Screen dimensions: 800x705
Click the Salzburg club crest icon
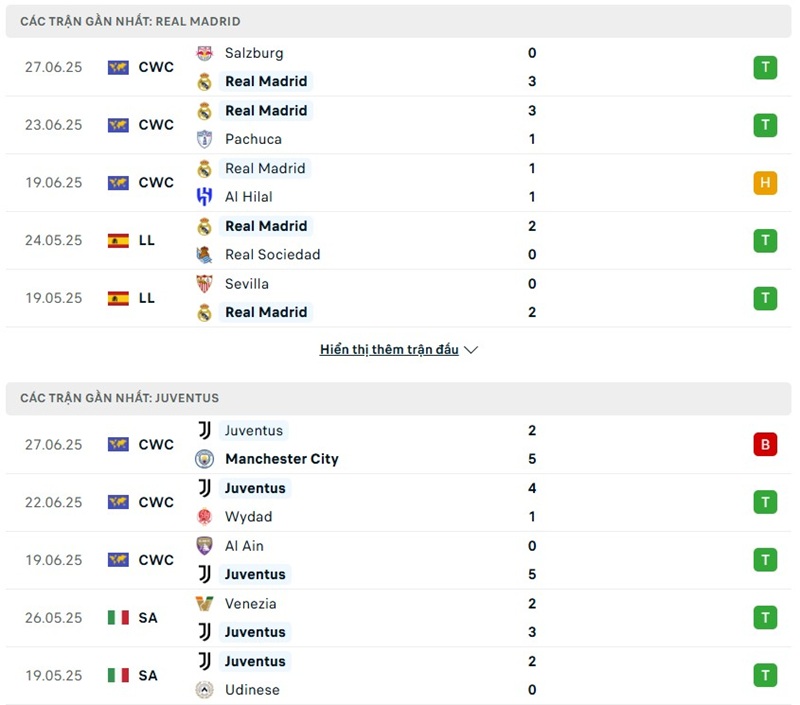point(204,53)
